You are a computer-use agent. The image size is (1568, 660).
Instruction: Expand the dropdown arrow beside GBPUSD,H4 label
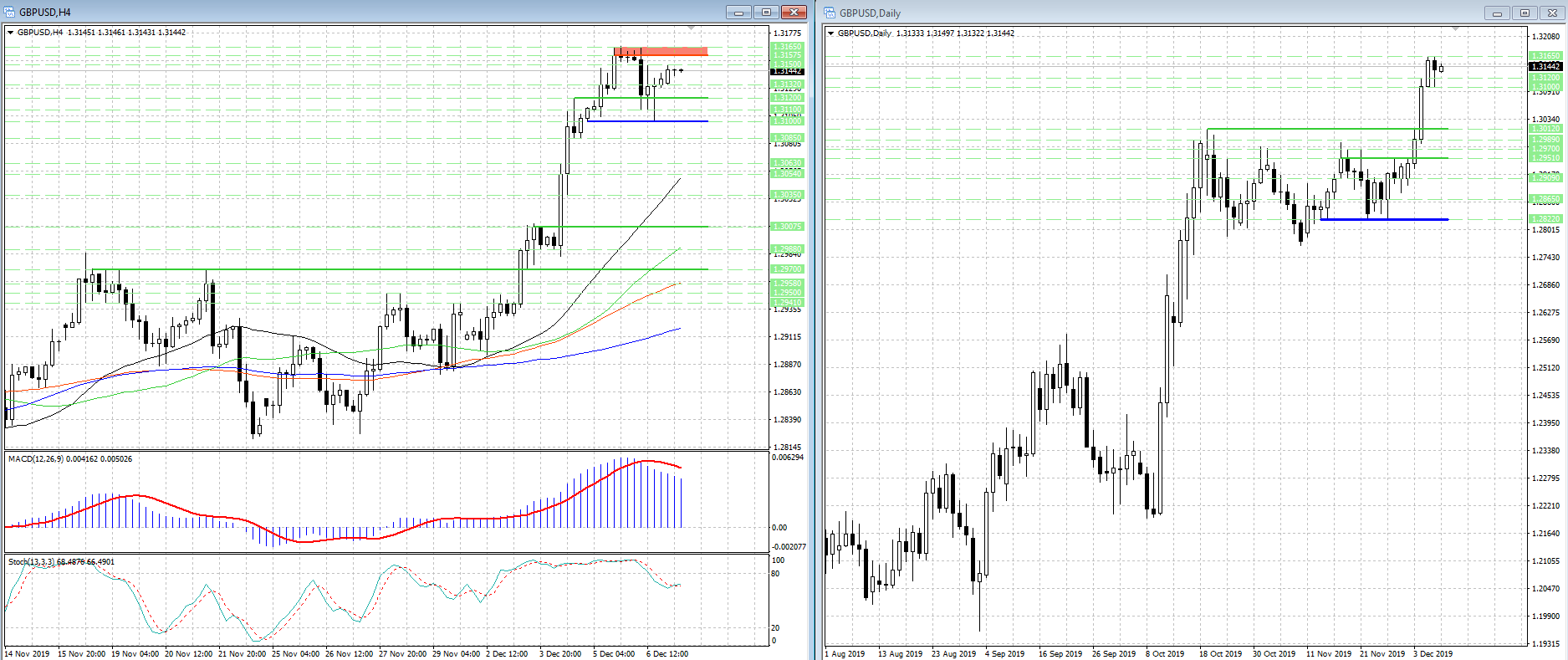click(11, 33)
